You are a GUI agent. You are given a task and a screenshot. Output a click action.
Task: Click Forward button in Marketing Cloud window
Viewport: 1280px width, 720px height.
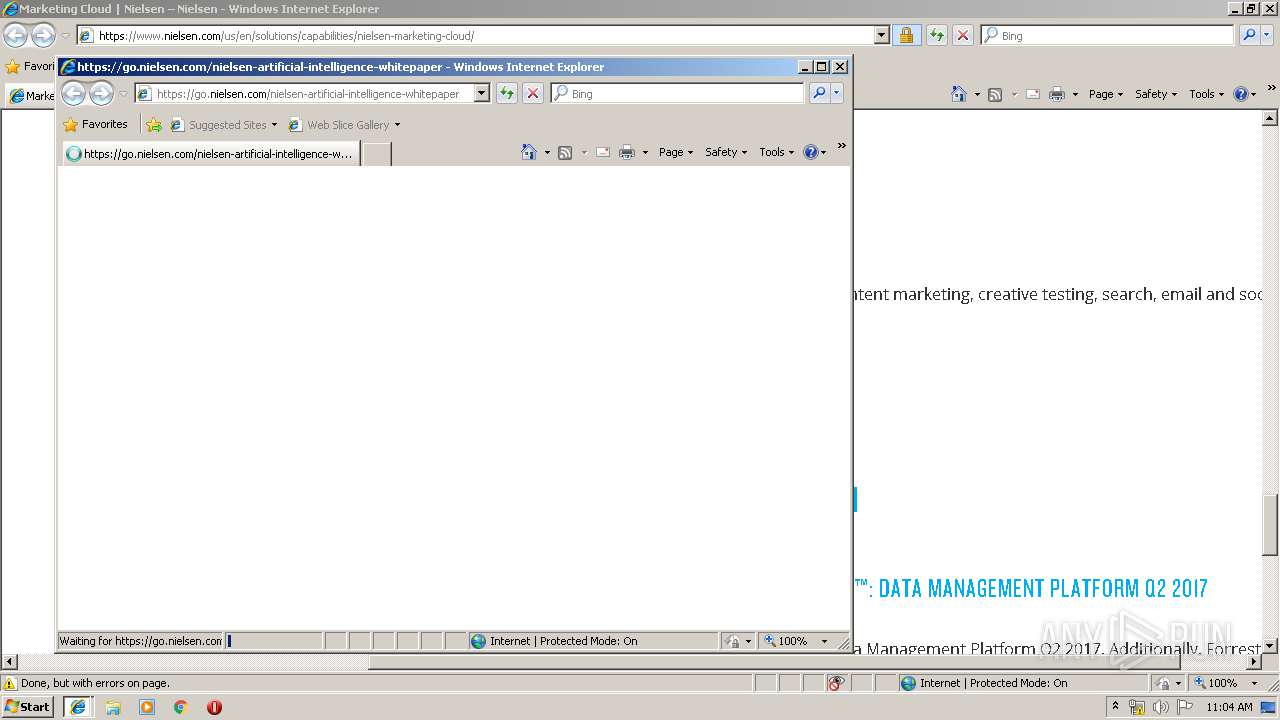click(43, 36)
